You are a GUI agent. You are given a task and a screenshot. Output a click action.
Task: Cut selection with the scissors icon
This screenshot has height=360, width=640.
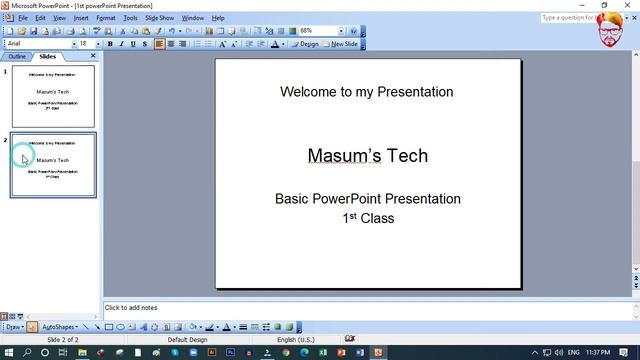[x=122, y=31]
